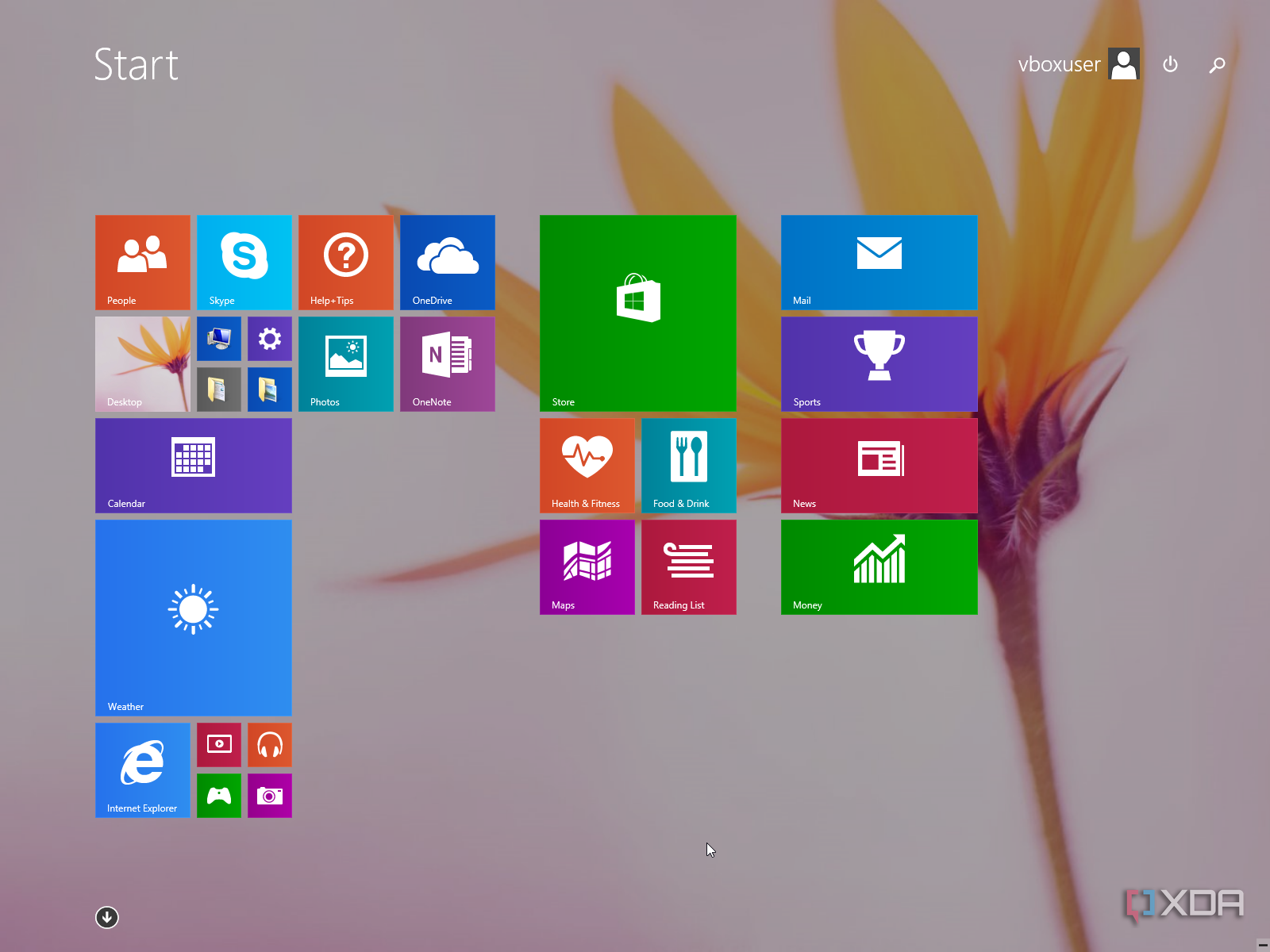
Task: Open the Health & Fitness tile
Action: click(587, 465)
